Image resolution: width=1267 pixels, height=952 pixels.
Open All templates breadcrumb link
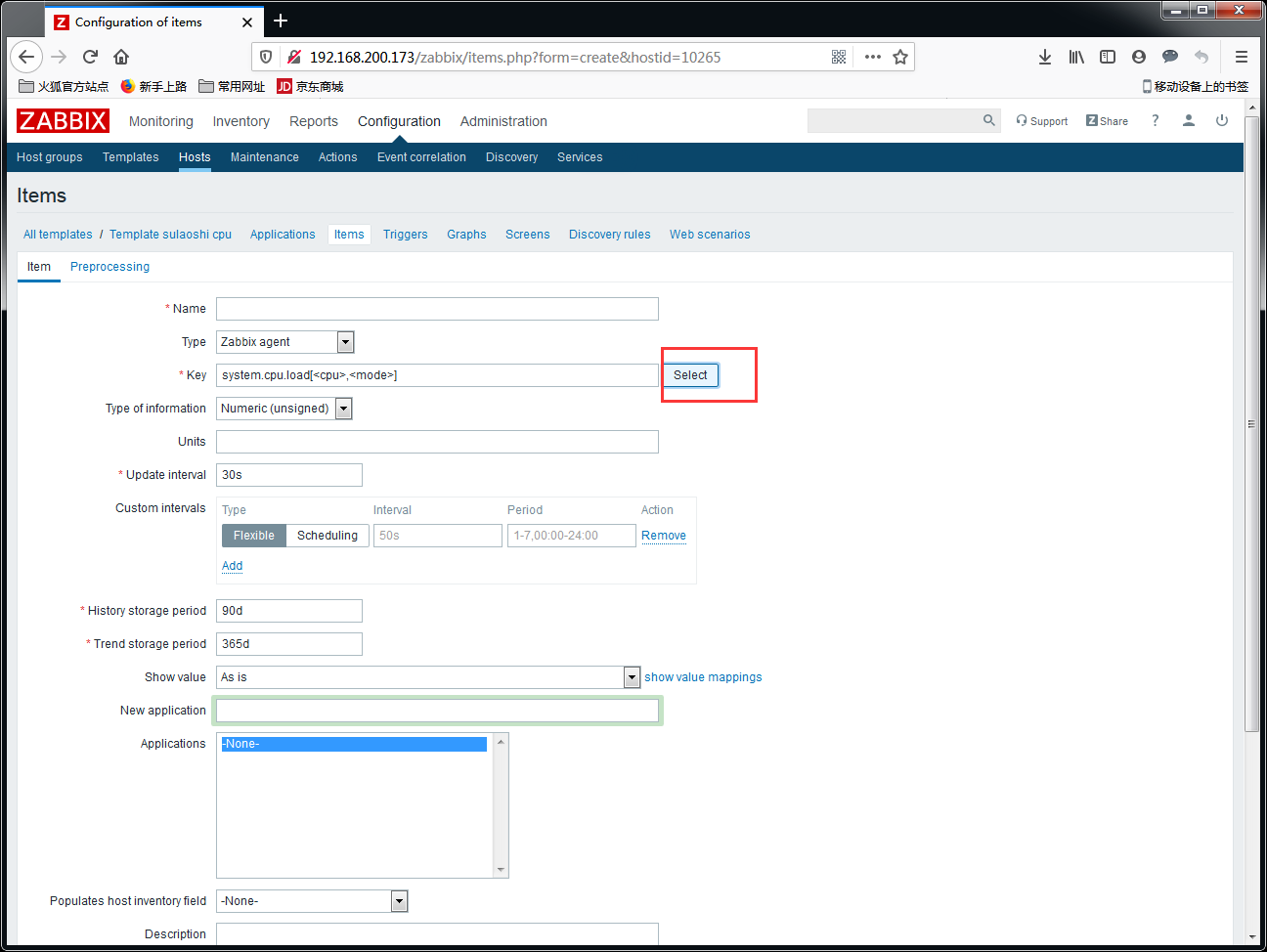point(58,235)
